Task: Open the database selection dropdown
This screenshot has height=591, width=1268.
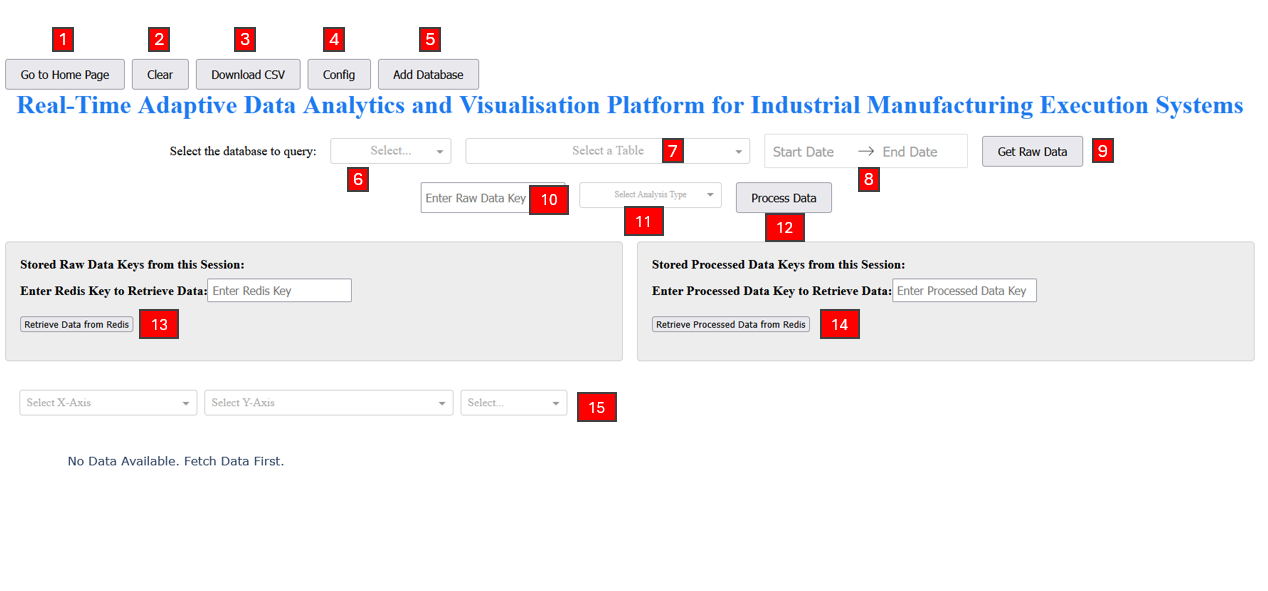Action: (x=390, y=150)
